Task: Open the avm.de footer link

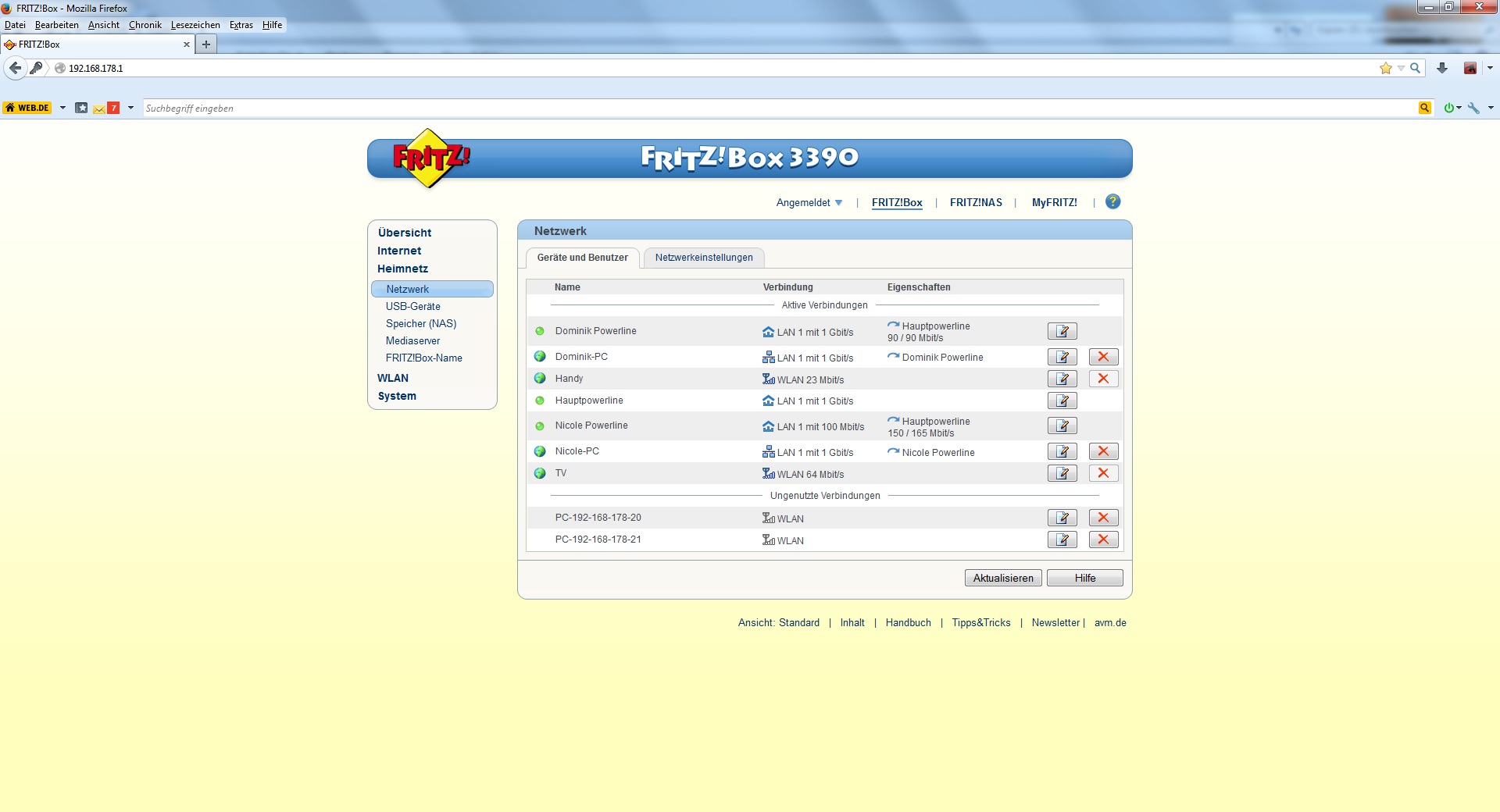Action: click(1110, 622)
